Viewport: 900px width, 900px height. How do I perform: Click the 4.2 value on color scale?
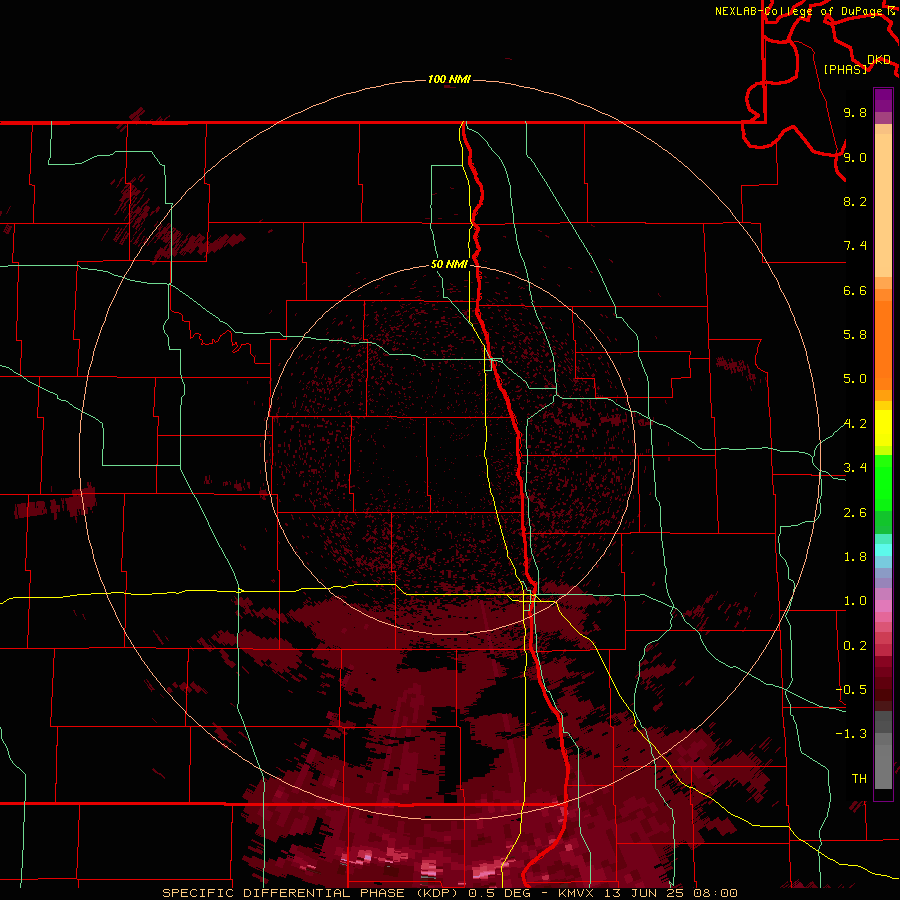855,424
